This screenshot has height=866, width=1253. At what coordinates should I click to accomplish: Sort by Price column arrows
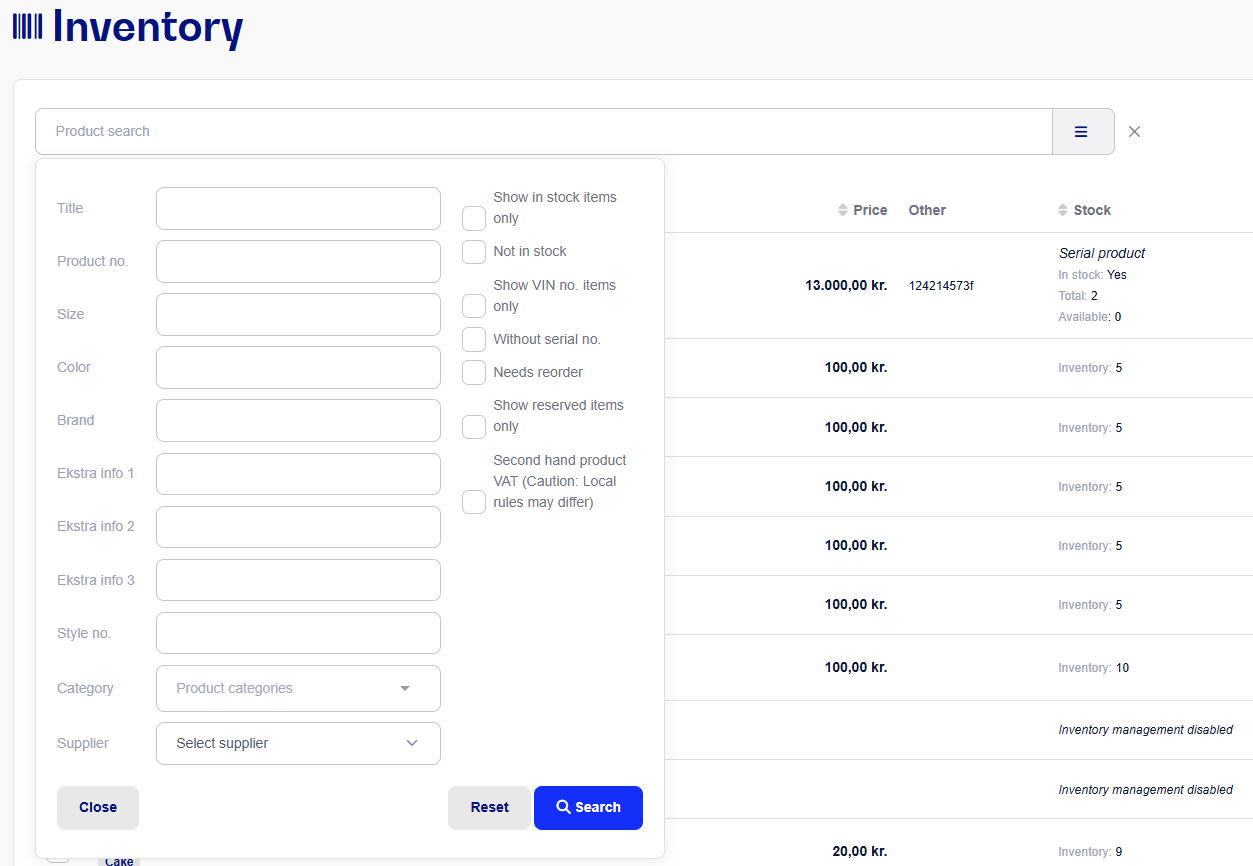click(843, 210)
